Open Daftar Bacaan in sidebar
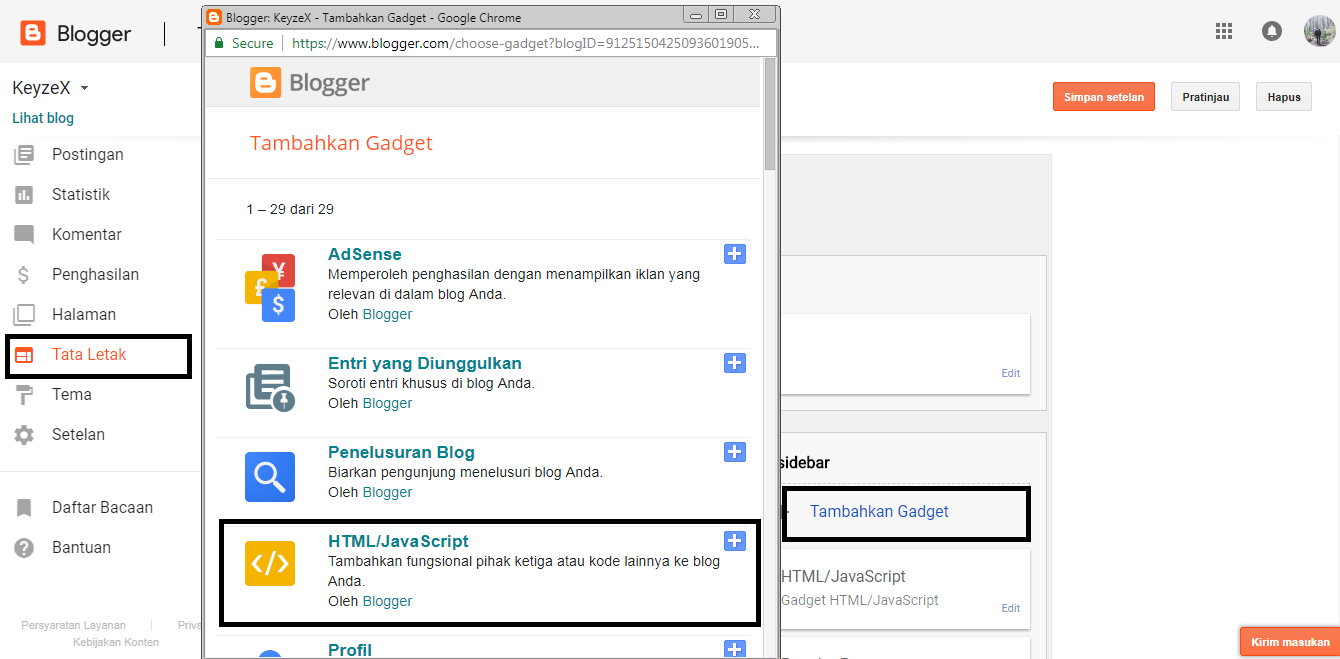Image resolution: width=1340 pixels, height=659 pixels. coord(102,507)
